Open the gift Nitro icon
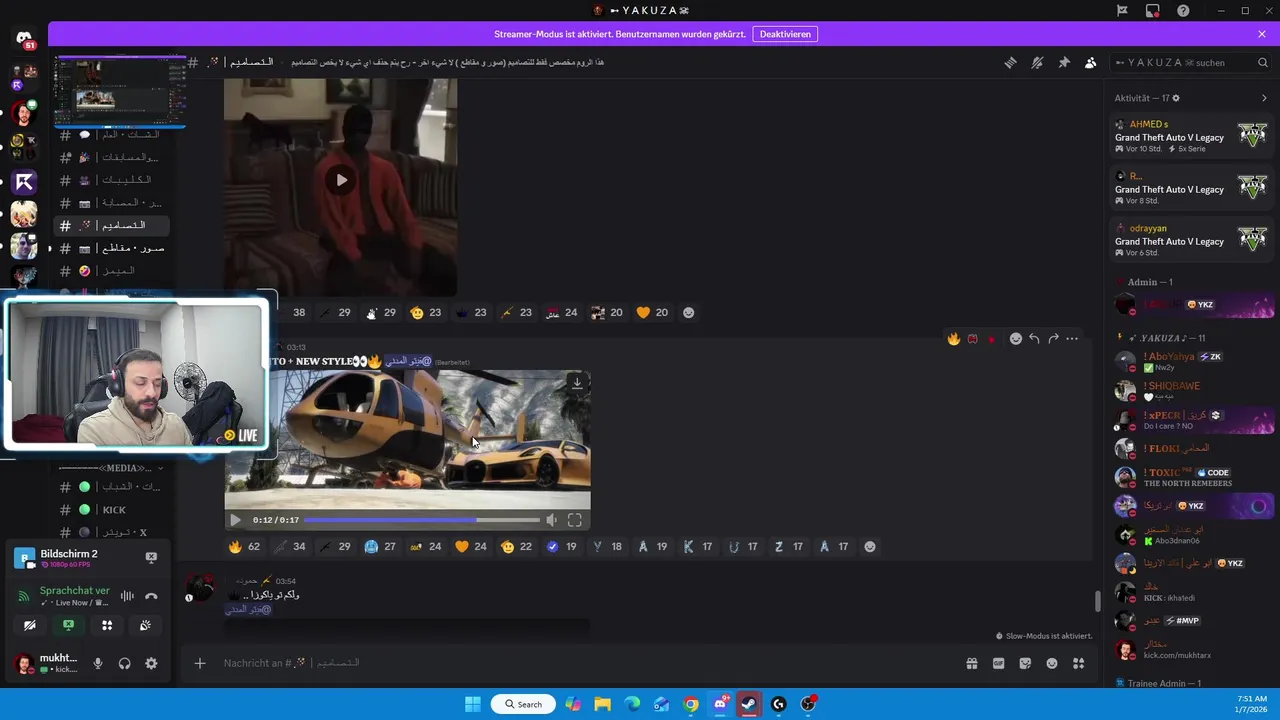The width and height of the screenshot is (1280, 720). pos(971,663)
